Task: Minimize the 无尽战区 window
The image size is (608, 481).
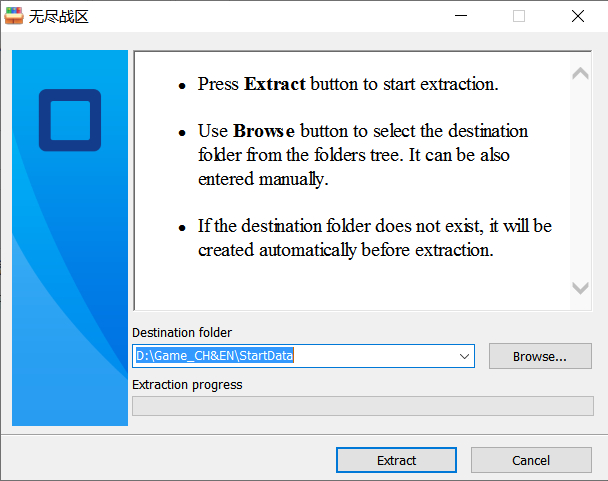Action: coord(461,16)
